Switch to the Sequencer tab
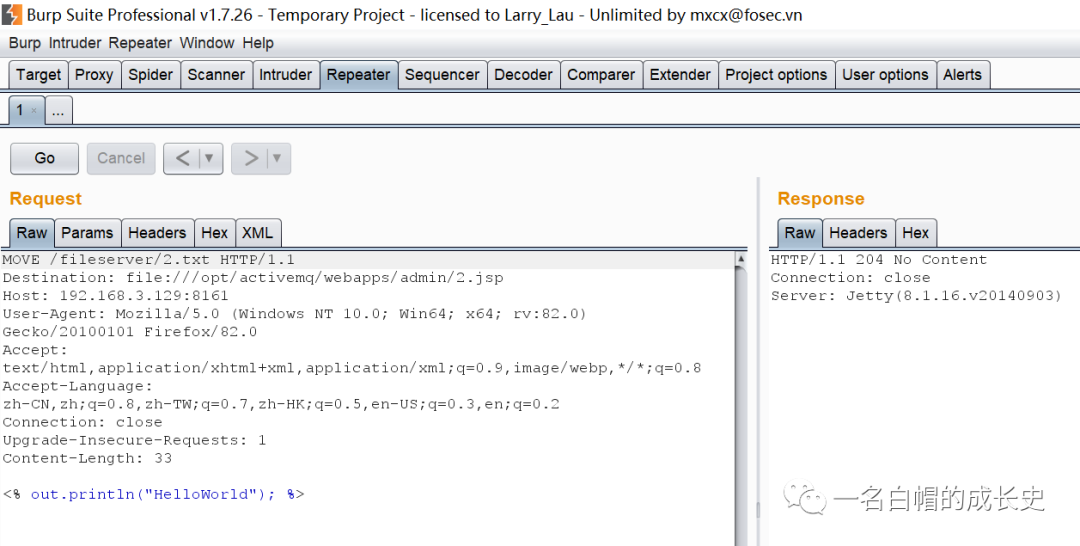This screenshot has width=1080, height=546. (x=442, y=75)
